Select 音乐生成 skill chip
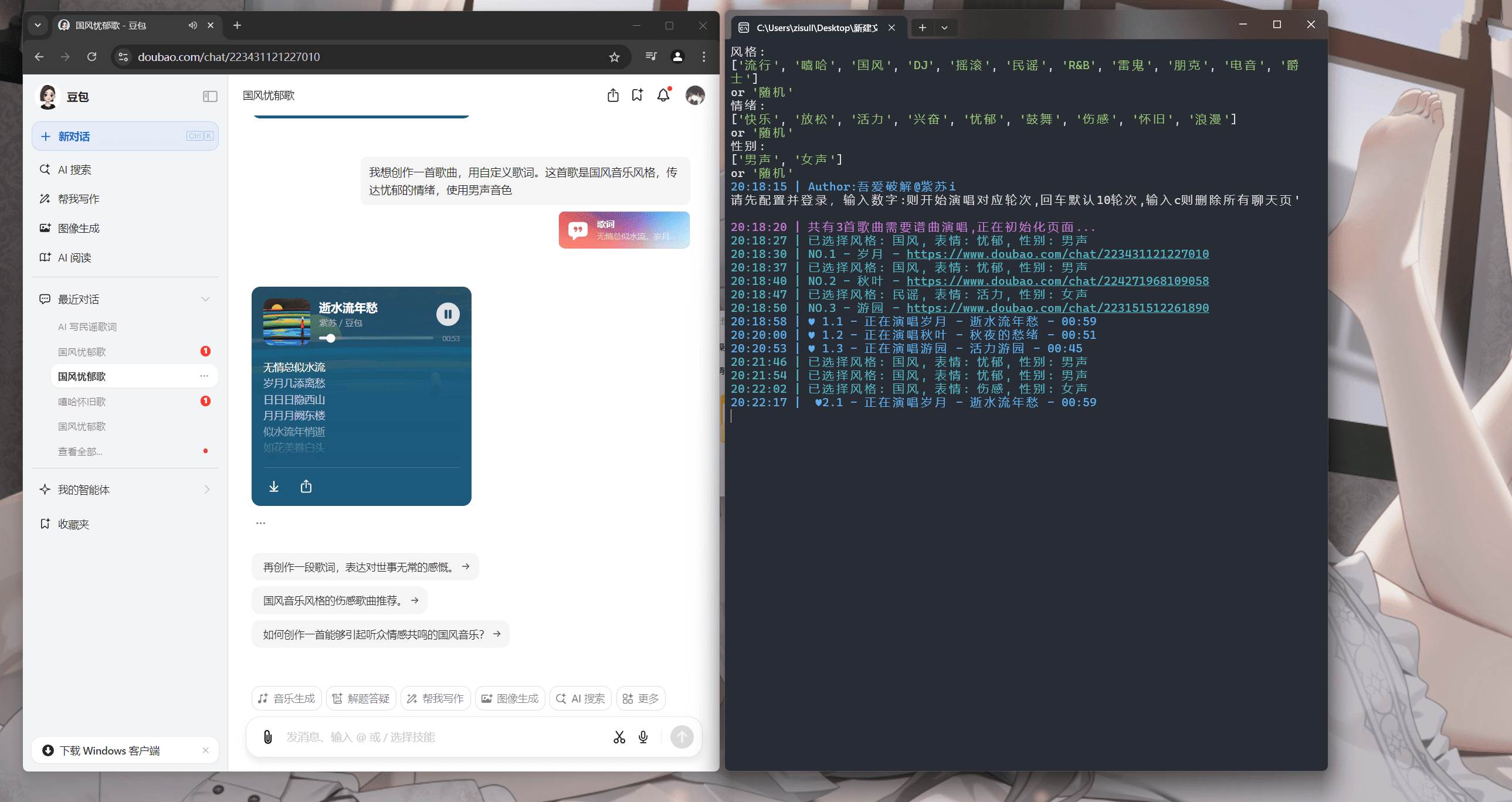Screen dimensions: 1512x802 point(287,698)
